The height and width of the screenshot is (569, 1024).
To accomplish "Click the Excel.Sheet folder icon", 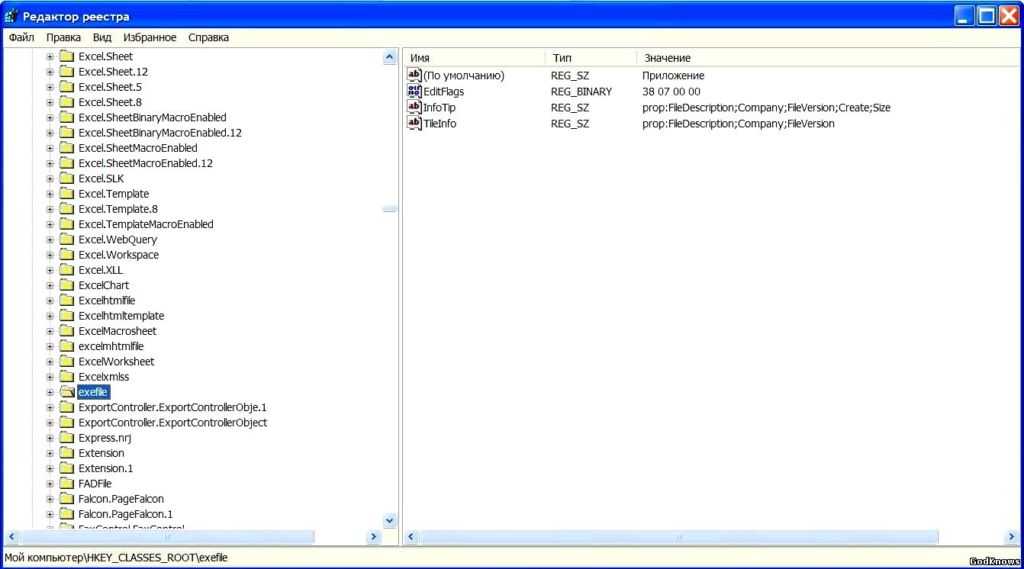I will pyautogui.click(x=67, y=57).
